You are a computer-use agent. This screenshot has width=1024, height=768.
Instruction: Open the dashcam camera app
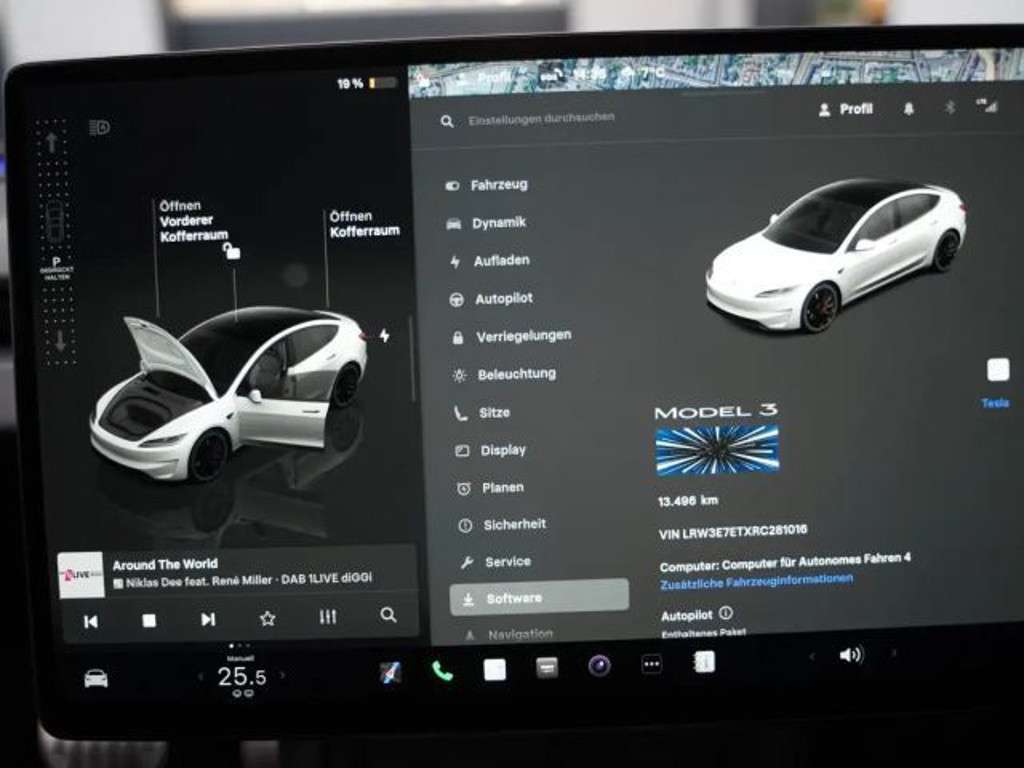(x=599, y=666)
